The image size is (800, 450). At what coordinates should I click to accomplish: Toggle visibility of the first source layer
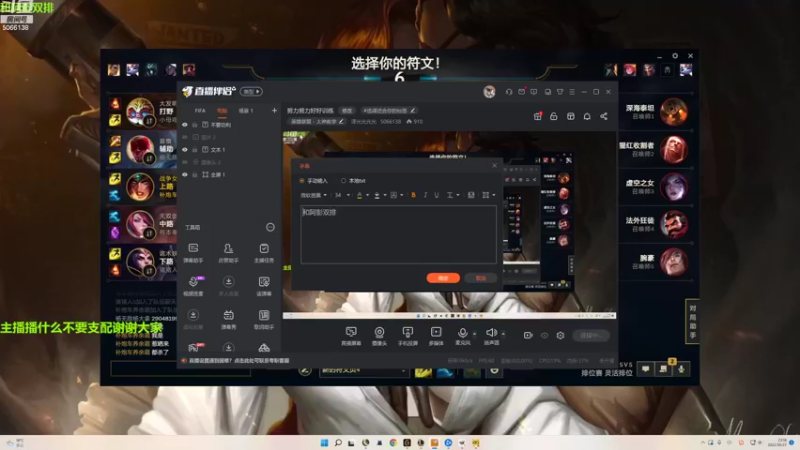(x=185, y=124)
